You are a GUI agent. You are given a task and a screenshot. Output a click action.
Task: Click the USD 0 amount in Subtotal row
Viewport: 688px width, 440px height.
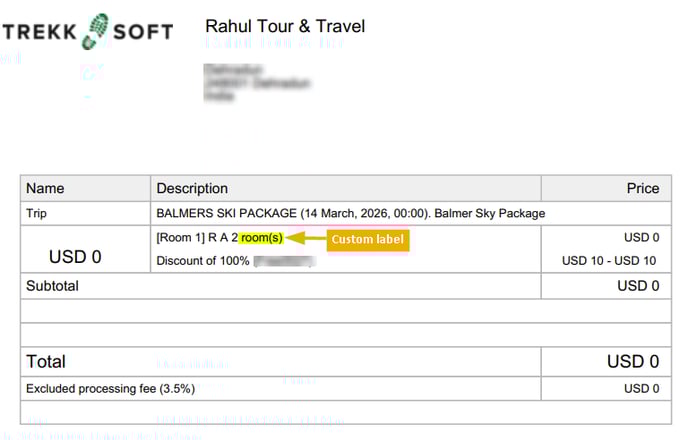638,286
